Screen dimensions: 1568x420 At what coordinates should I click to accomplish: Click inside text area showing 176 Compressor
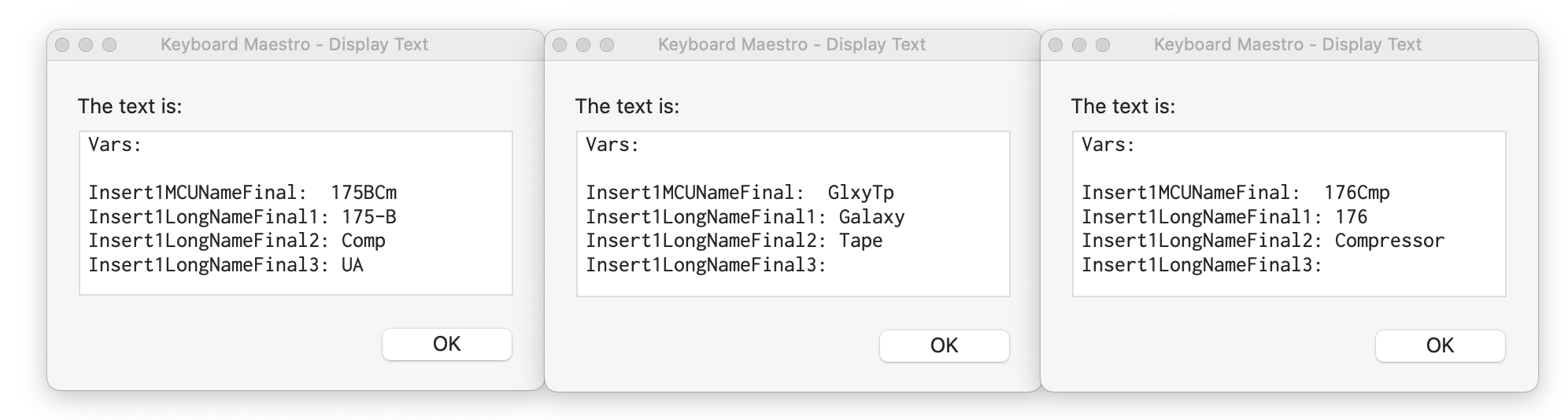[x=1289, y=214]
